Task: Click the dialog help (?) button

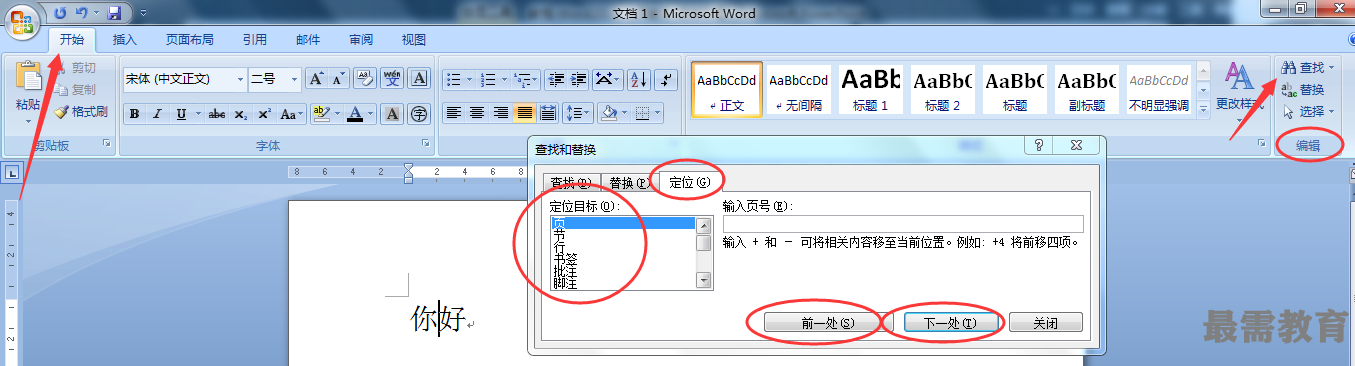Action: (1040, 146)
